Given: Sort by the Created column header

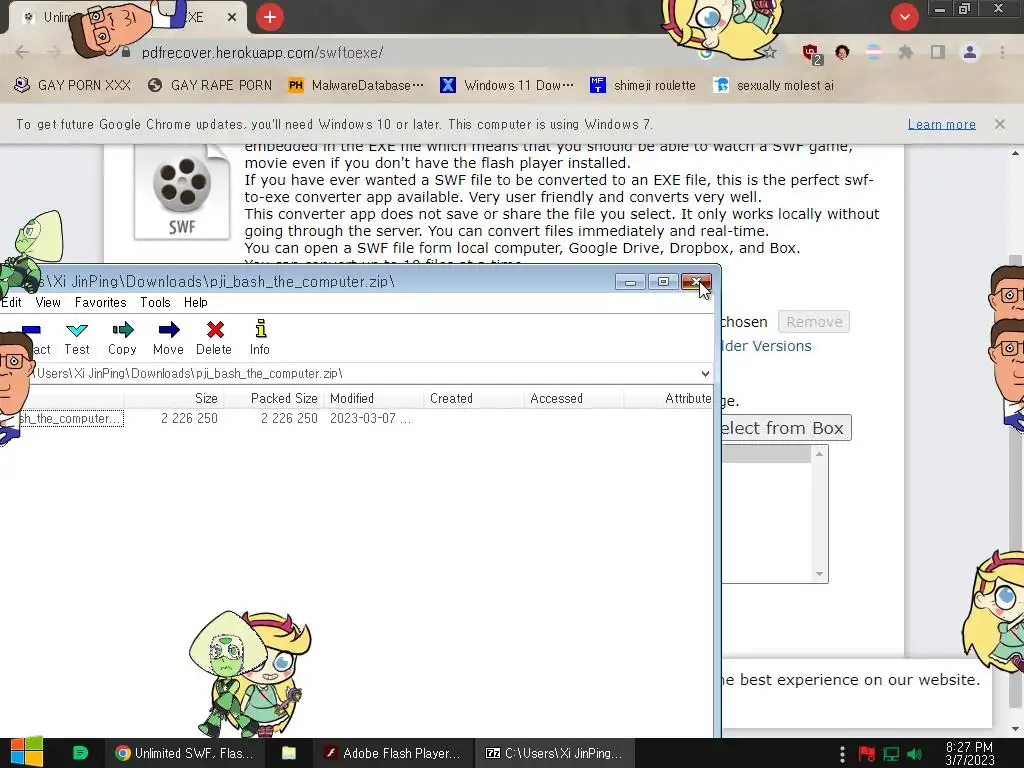Looking at the screenshot, I should (x=473, y=398).
